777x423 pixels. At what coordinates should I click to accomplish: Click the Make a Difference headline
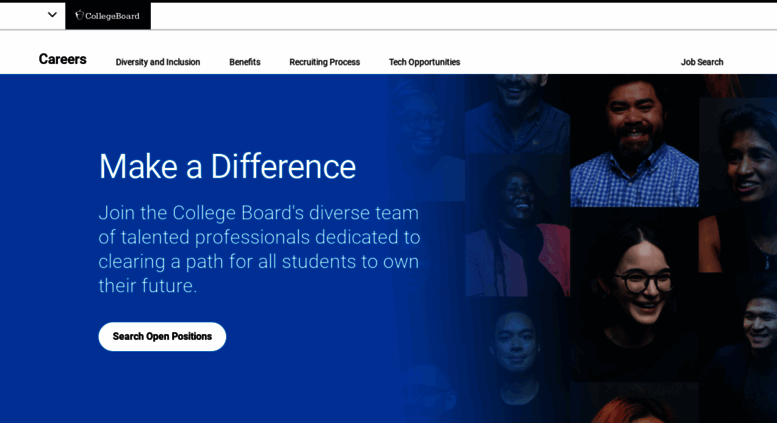pos(227,166)
